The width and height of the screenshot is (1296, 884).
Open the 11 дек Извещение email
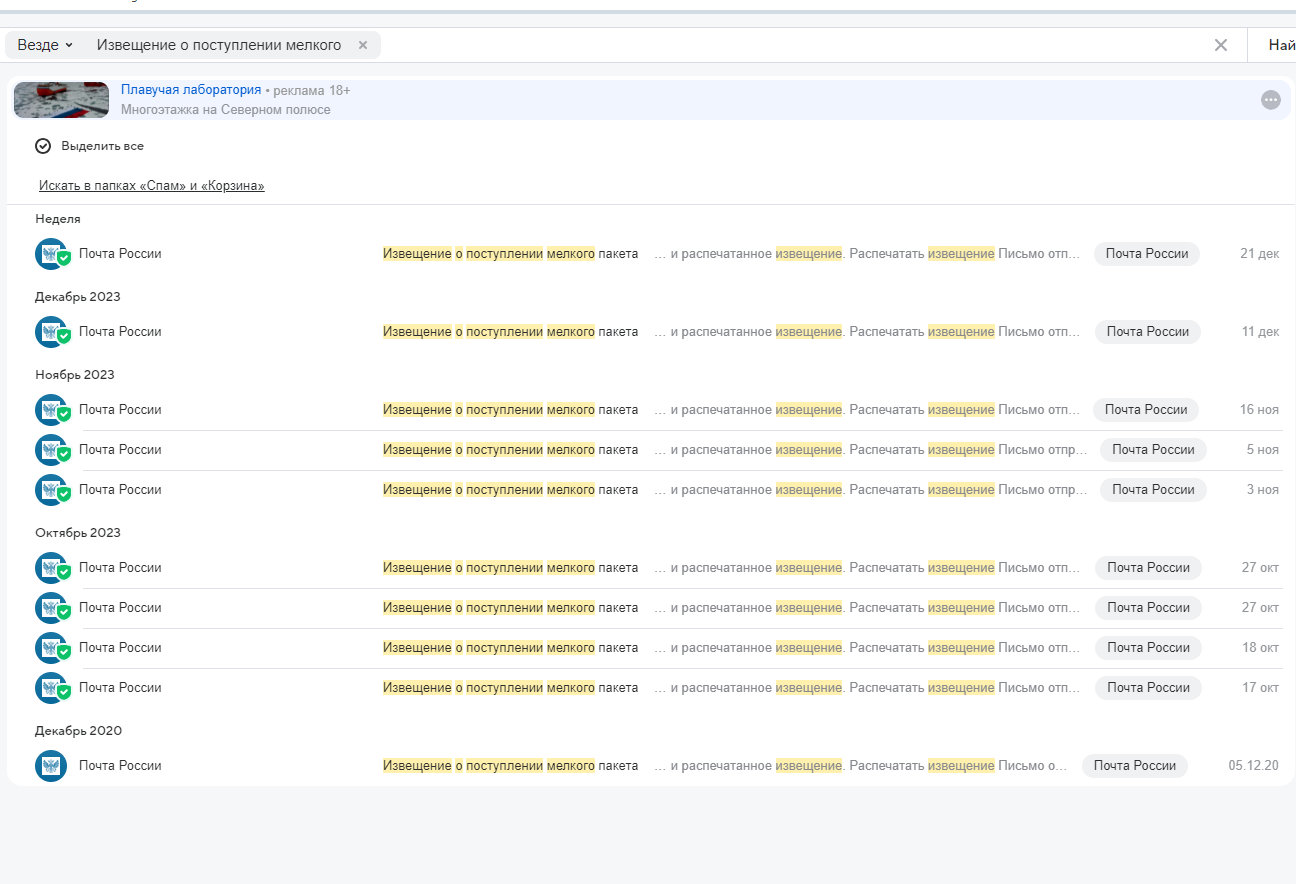pyautogui.click(x=510, y=332)
